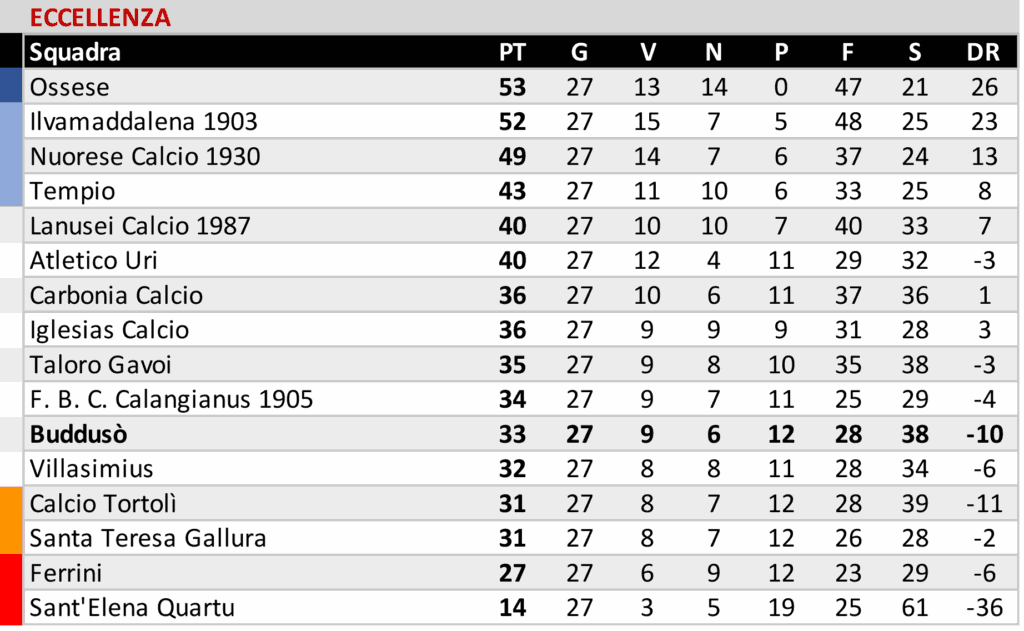Select Nuorese Calcio 1930 in the table

(x=145, y=157)
